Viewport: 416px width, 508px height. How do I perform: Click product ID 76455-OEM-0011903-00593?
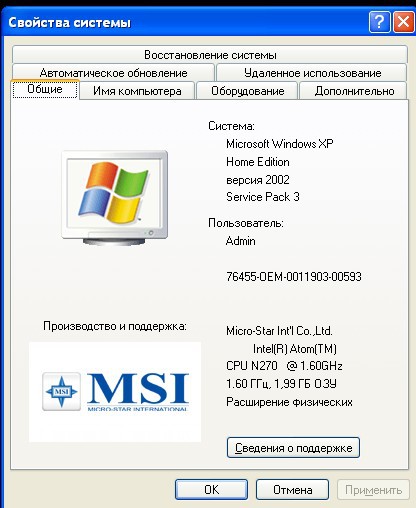pyautogui.click(x=294, y=276)
